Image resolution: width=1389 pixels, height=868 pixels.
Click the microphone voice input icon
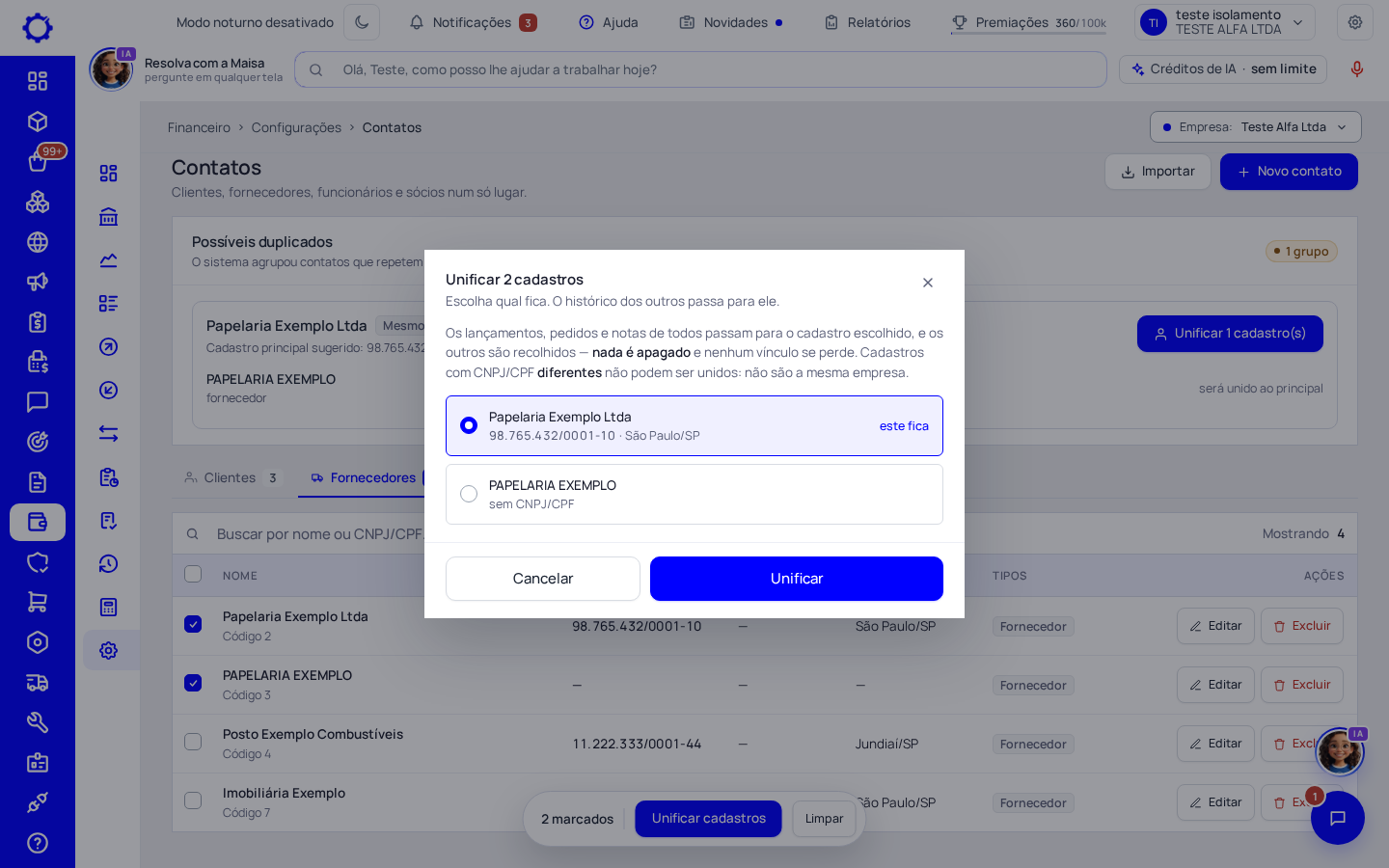(x=1357, y=68)
